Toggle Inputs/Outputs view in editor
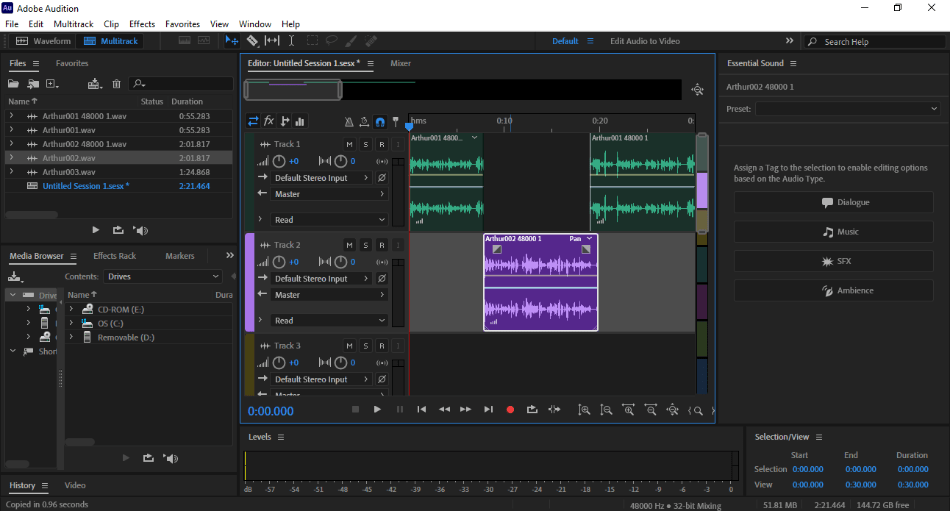Screen dimensions: 950x511 (x=253, y=121)
